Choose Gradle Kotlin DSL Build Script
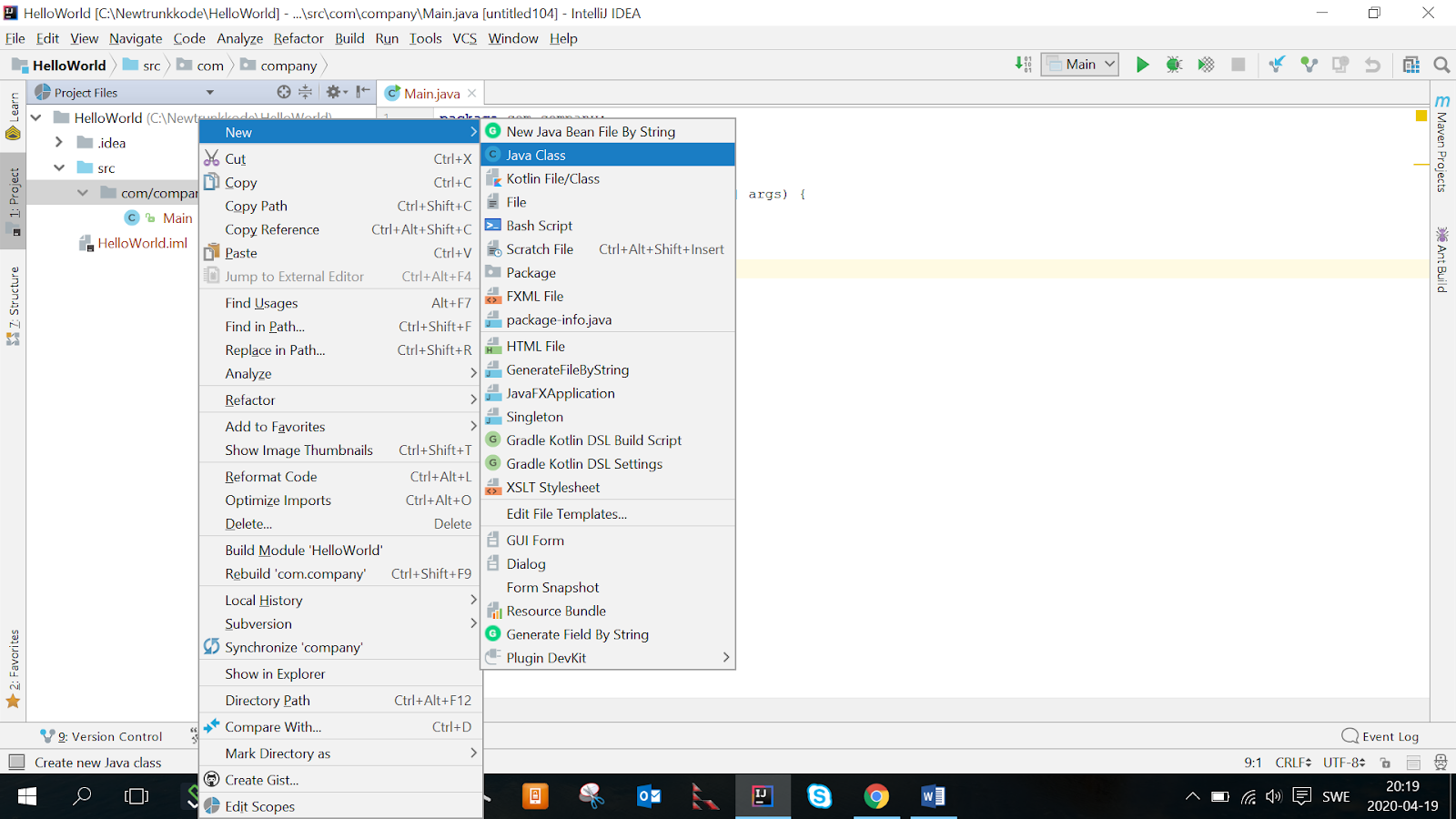1456x819 pixels. (x=608, y=440)
